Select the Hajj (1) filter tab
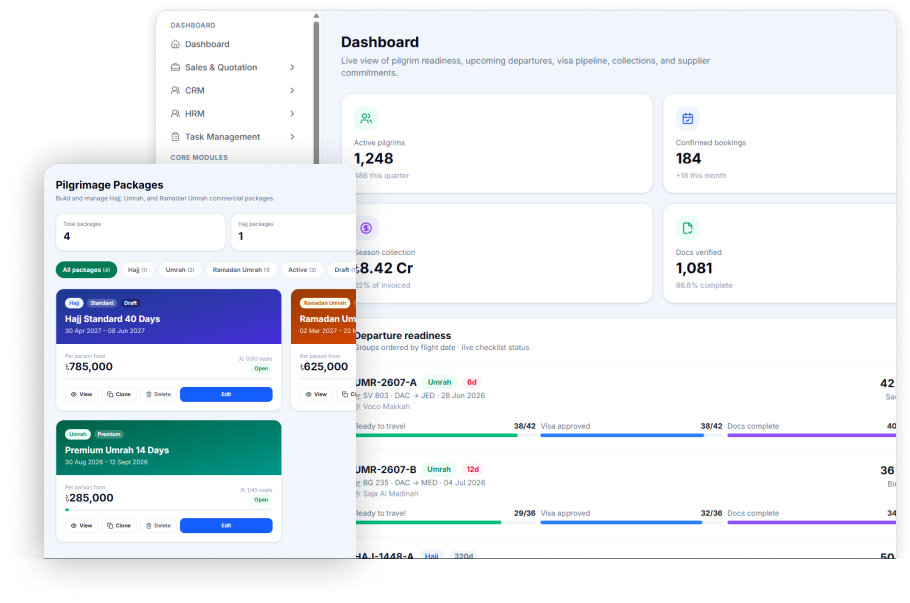Image resolution: width=910 pixels, height=603 pixels. [x=138, y=270]
